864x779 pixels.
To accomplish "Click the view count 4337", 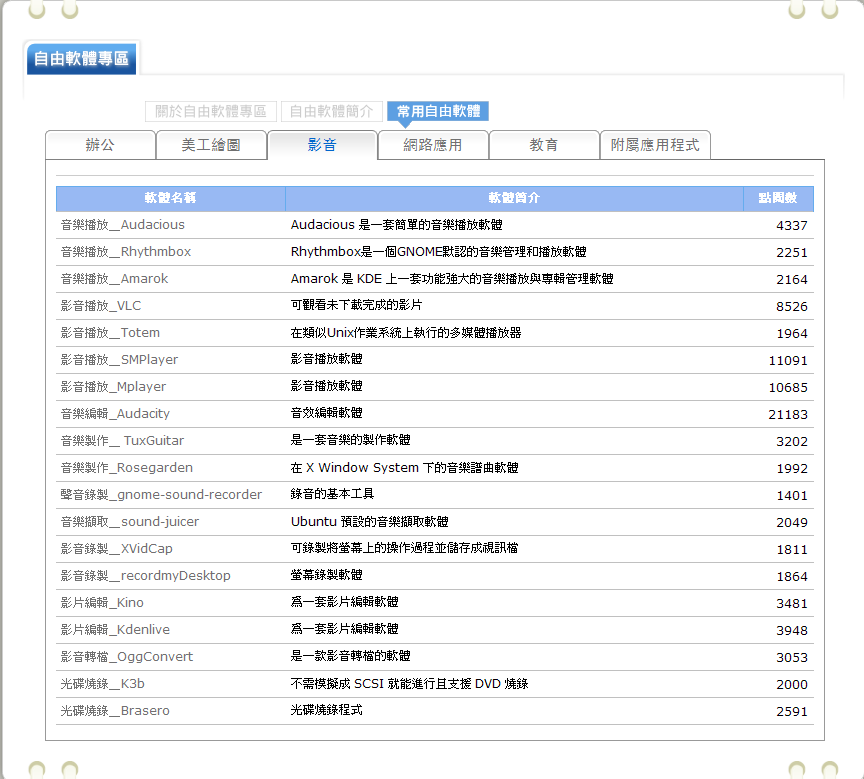I will point(792,225).
